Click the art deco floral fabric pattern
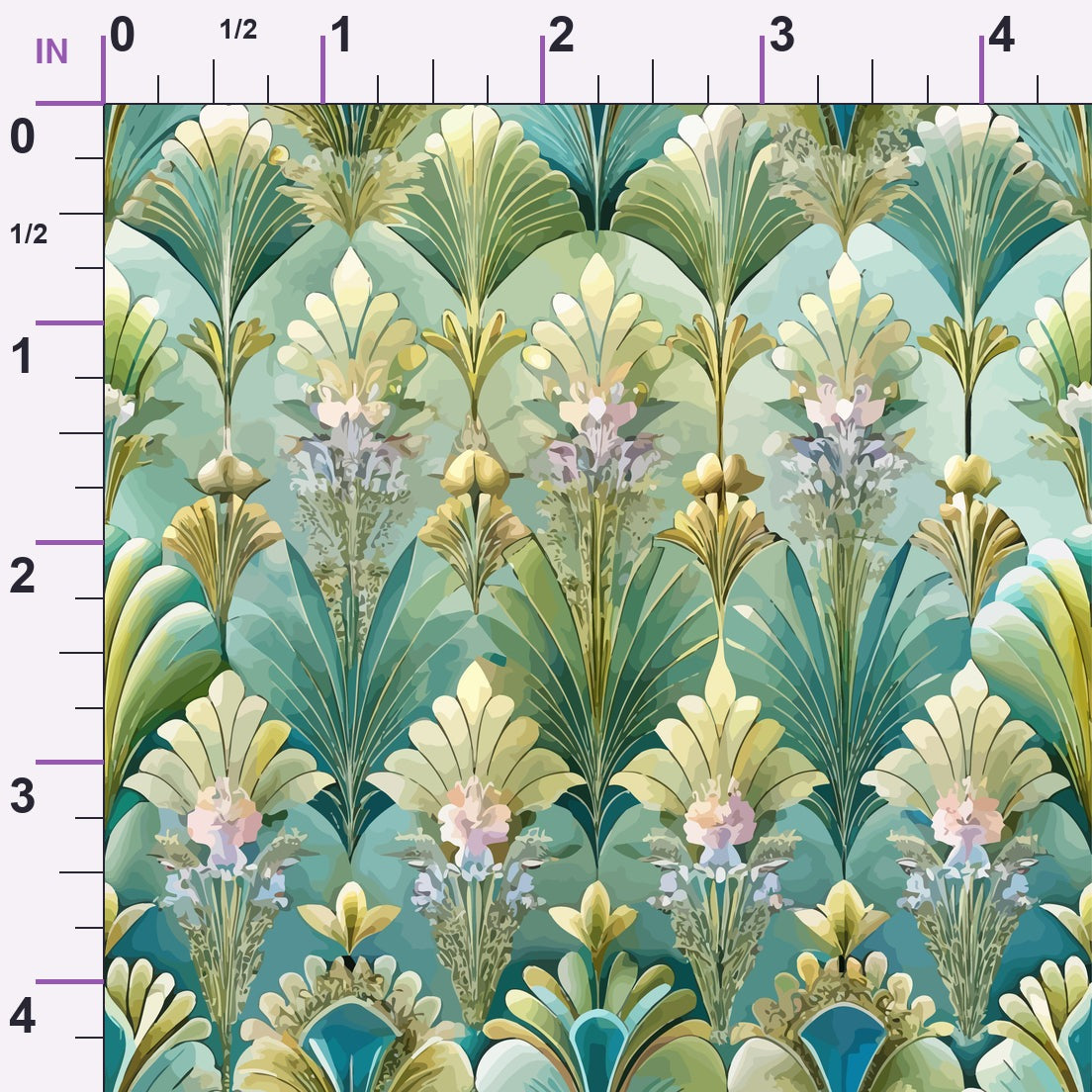This screenshot has width=1092, height=1092. pyautogui.click(x=598, y=598)
